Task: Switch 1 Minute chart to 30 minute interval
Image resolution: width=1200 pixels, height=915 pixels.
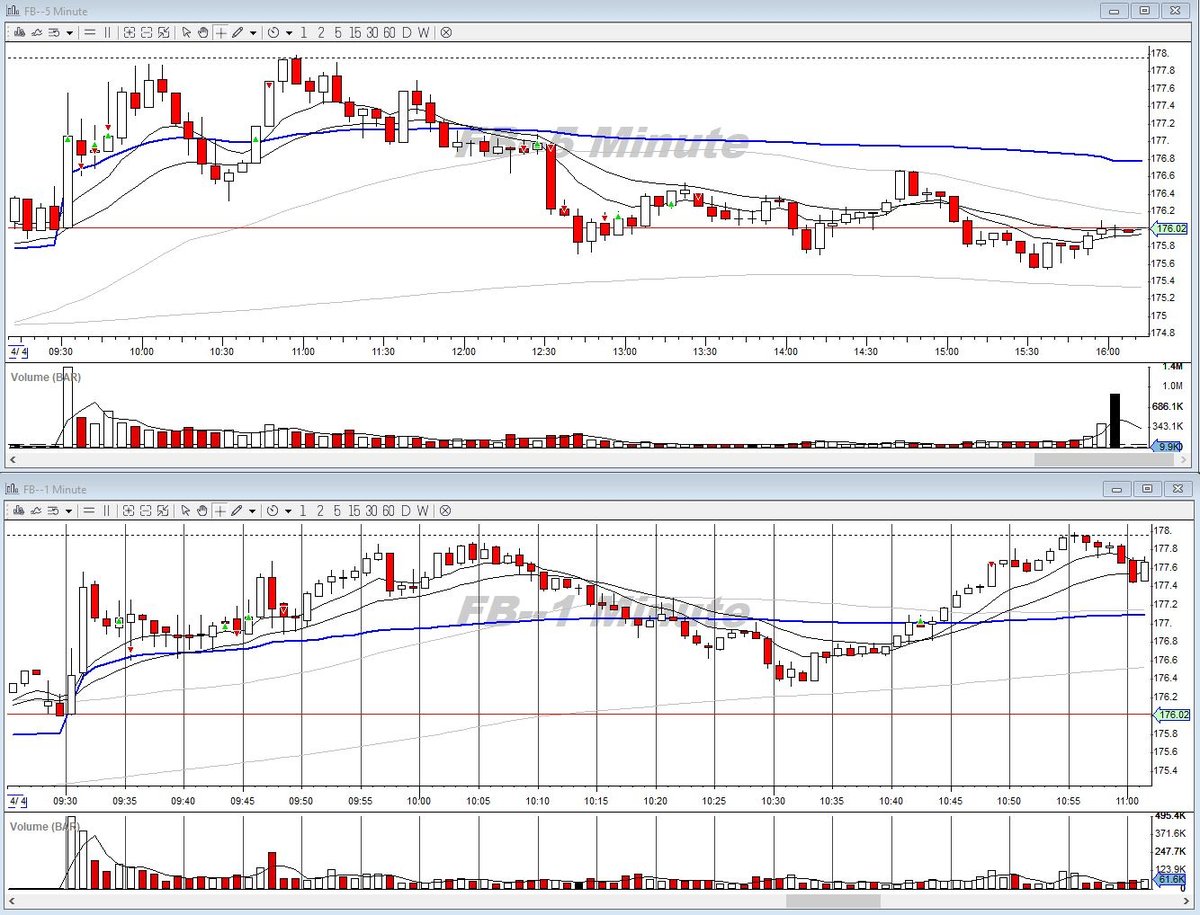Action: pos(372,509)
